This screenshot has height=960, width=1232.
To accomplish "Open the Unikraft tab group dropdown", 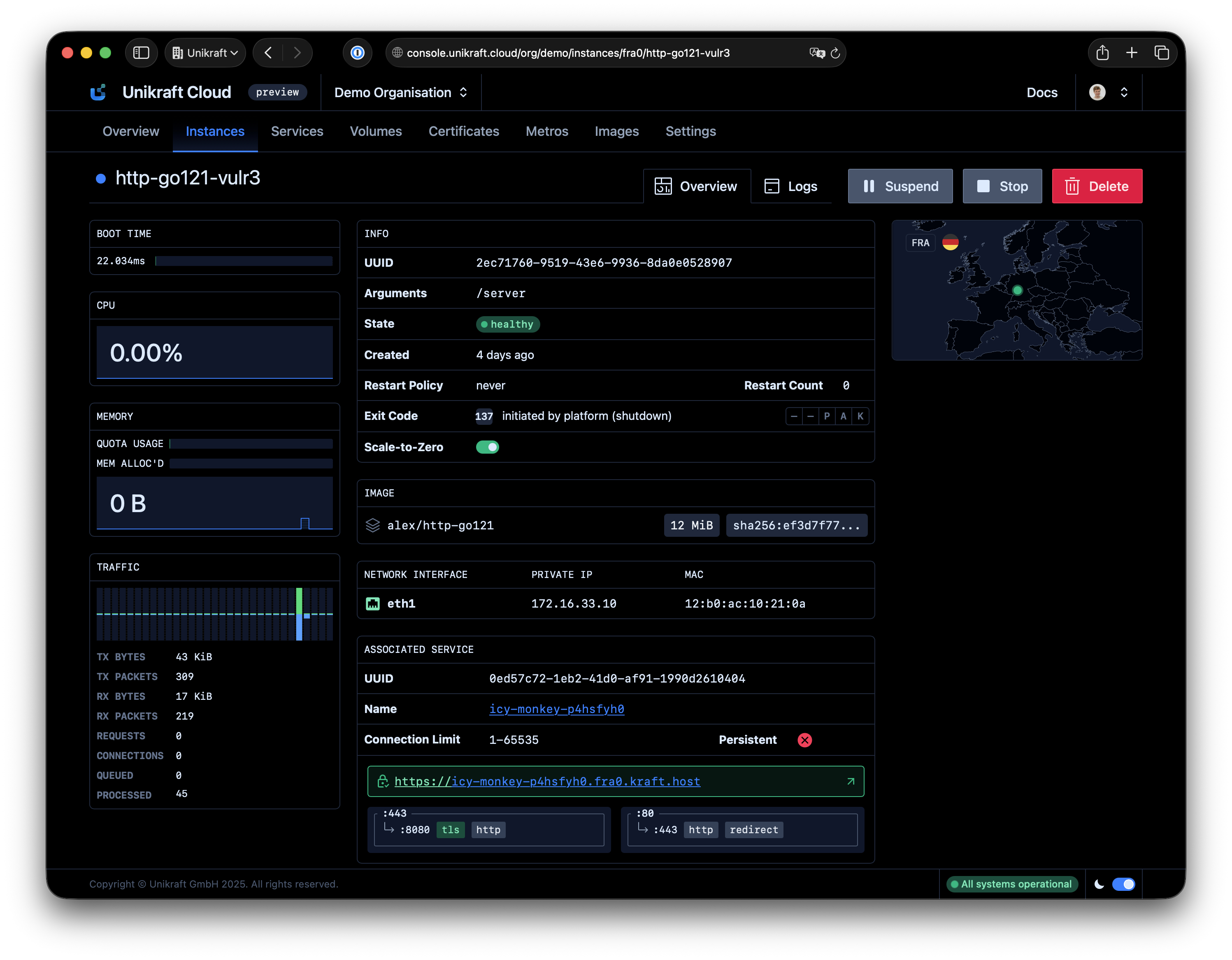I will (205, 53).
